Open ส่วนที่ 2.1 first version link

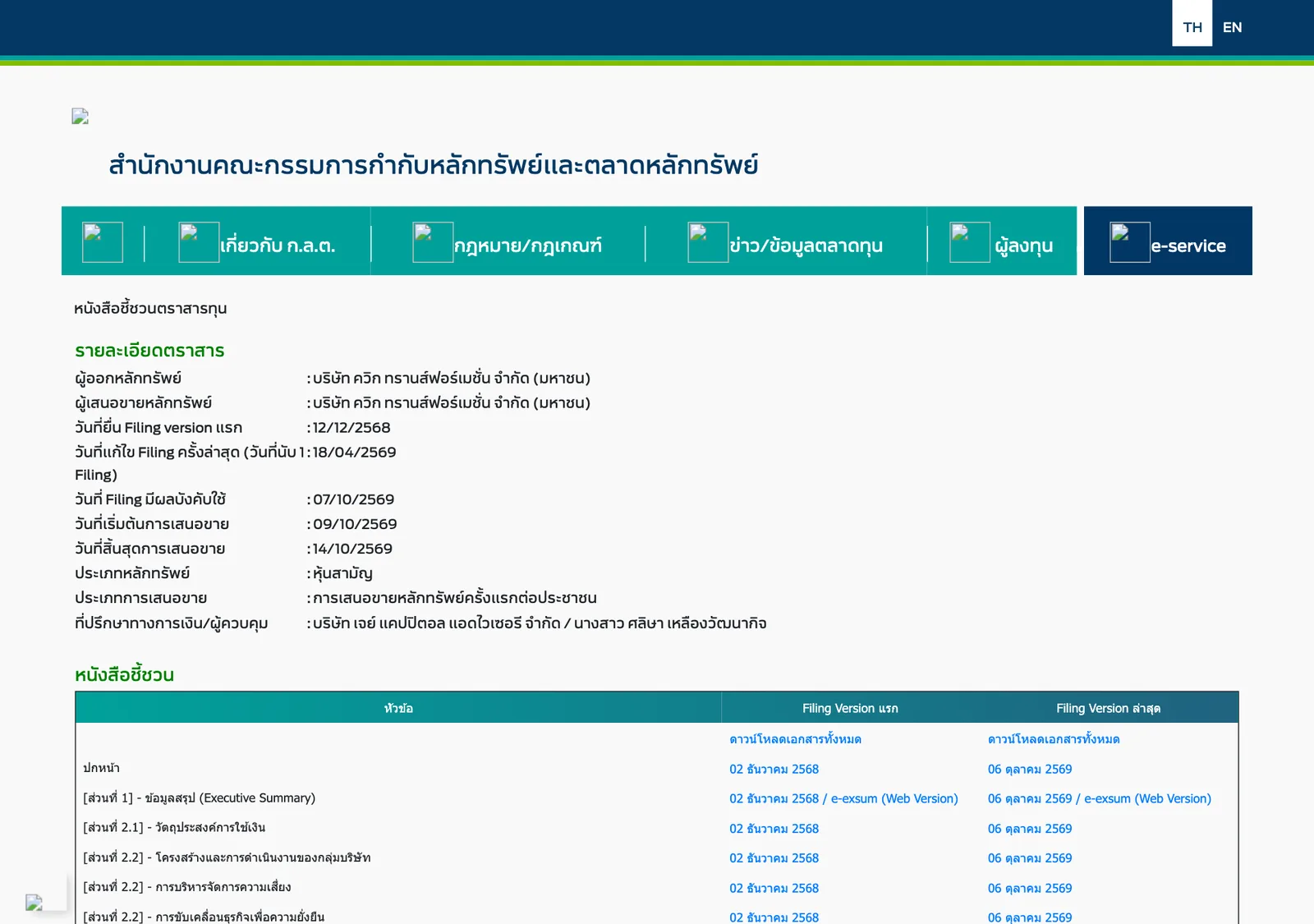point(774,829)
